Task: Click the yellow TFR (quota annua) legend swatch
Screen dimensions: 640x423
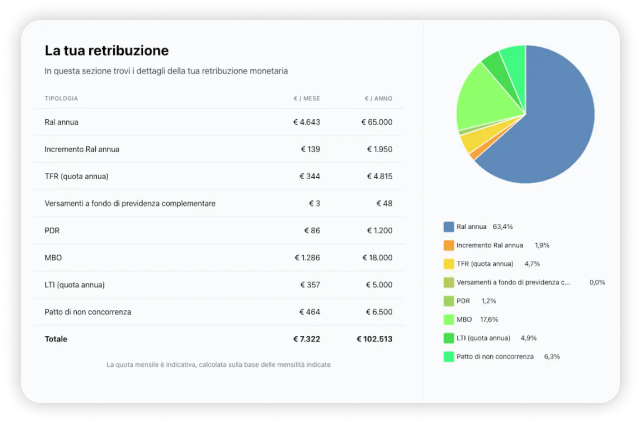Action: 448,264
